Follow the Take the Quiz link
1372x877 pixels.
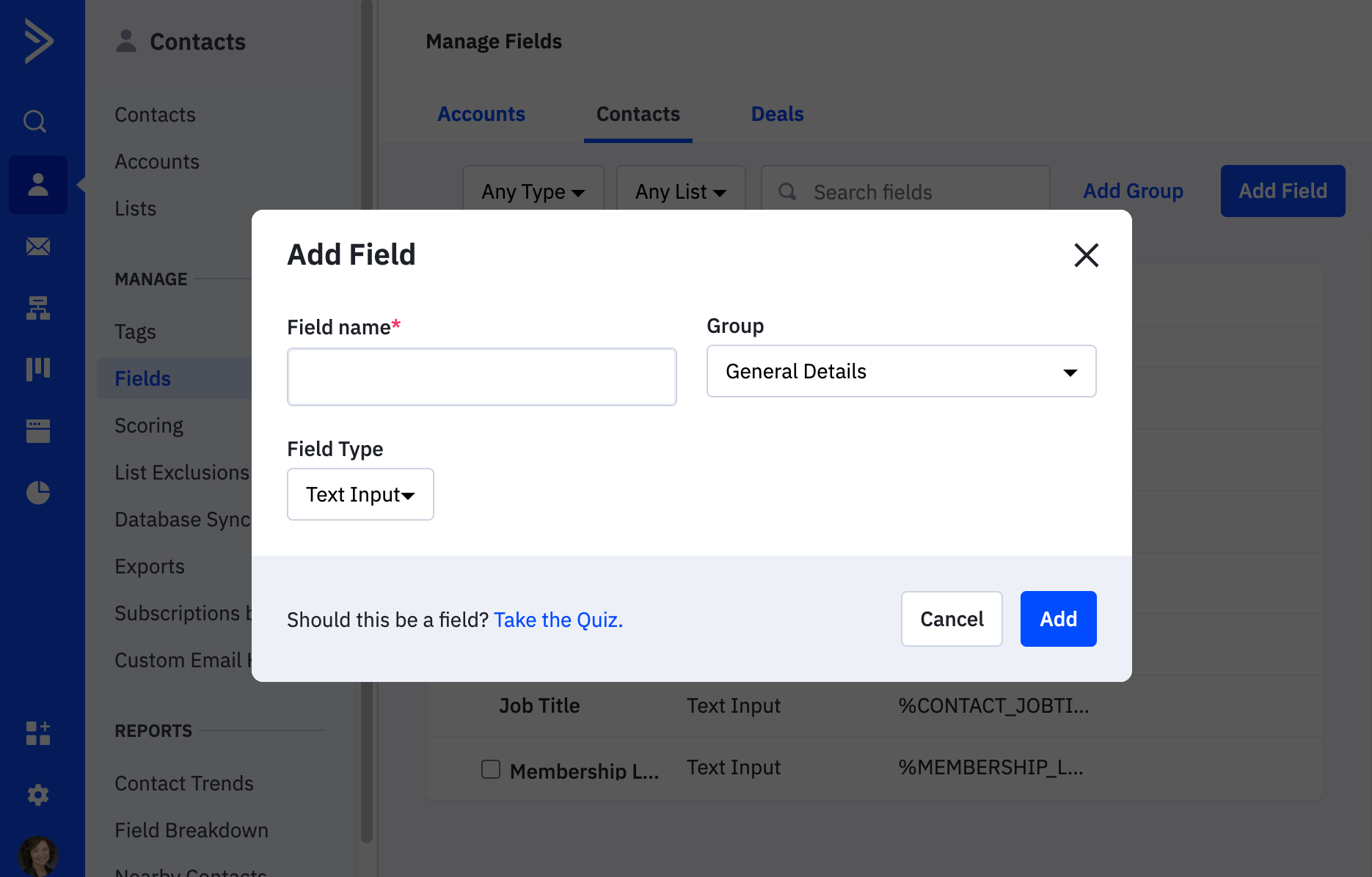(558, 620)
